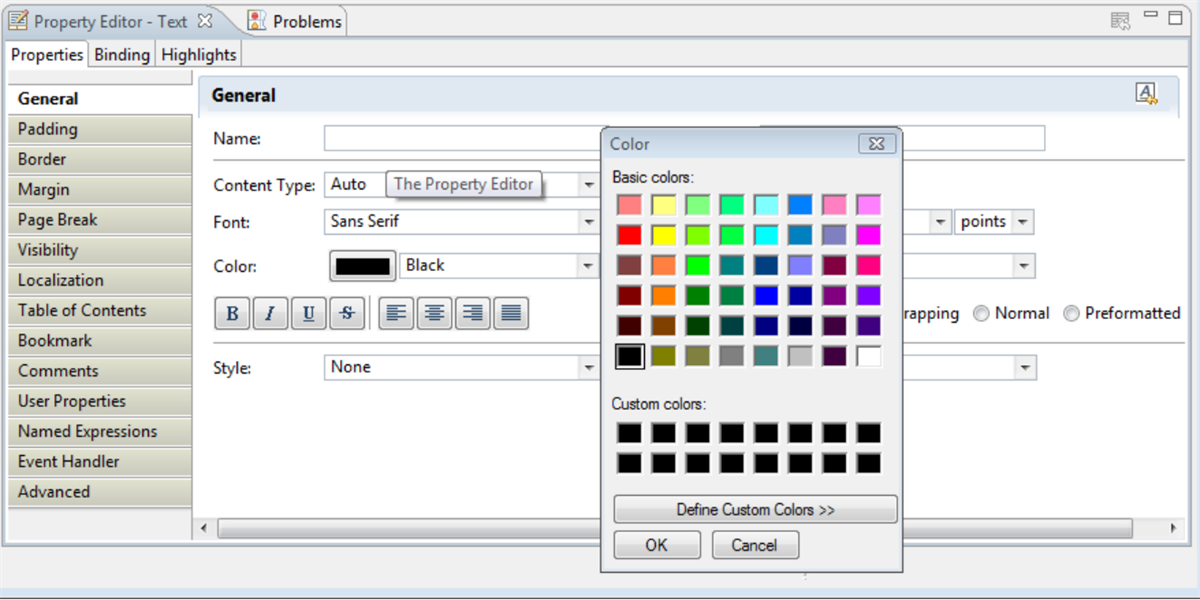Select the Normal whitespace radio button
This screenshot has height=600, width=1200.
coord(981,314)
